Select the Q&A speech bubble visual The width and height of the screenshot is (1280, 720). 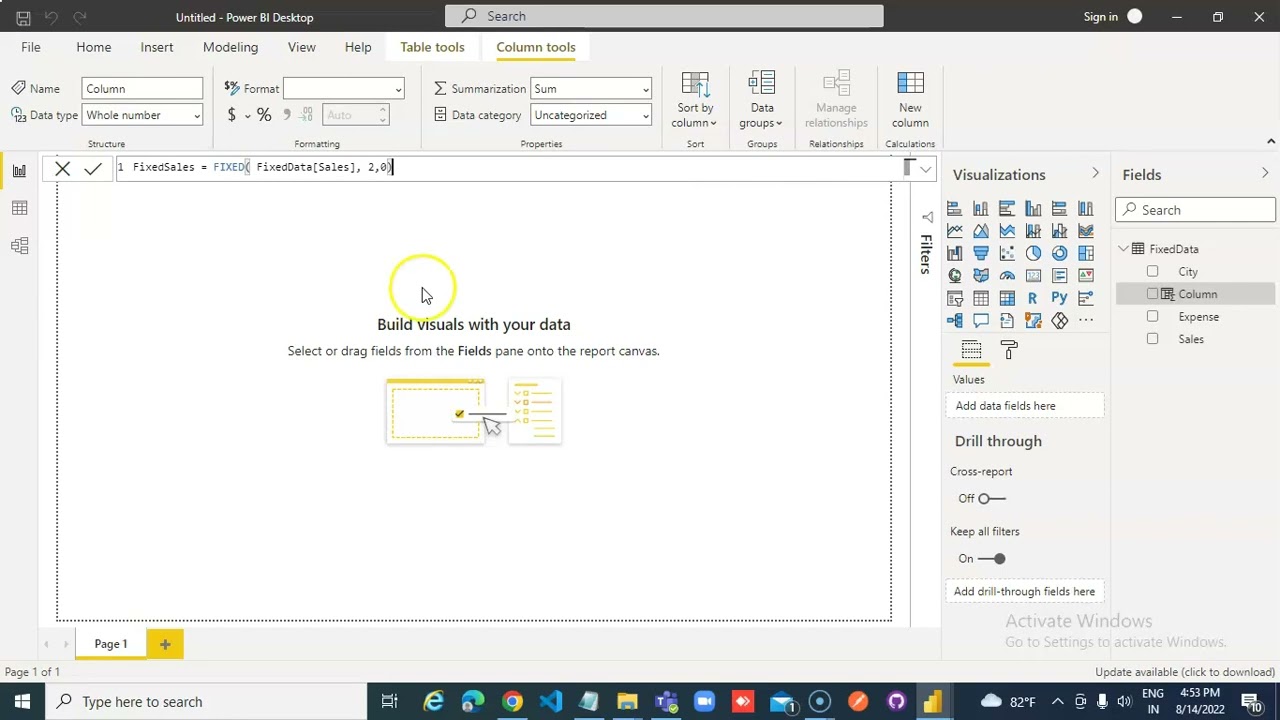pyautogui.click(x=981, y=321)
